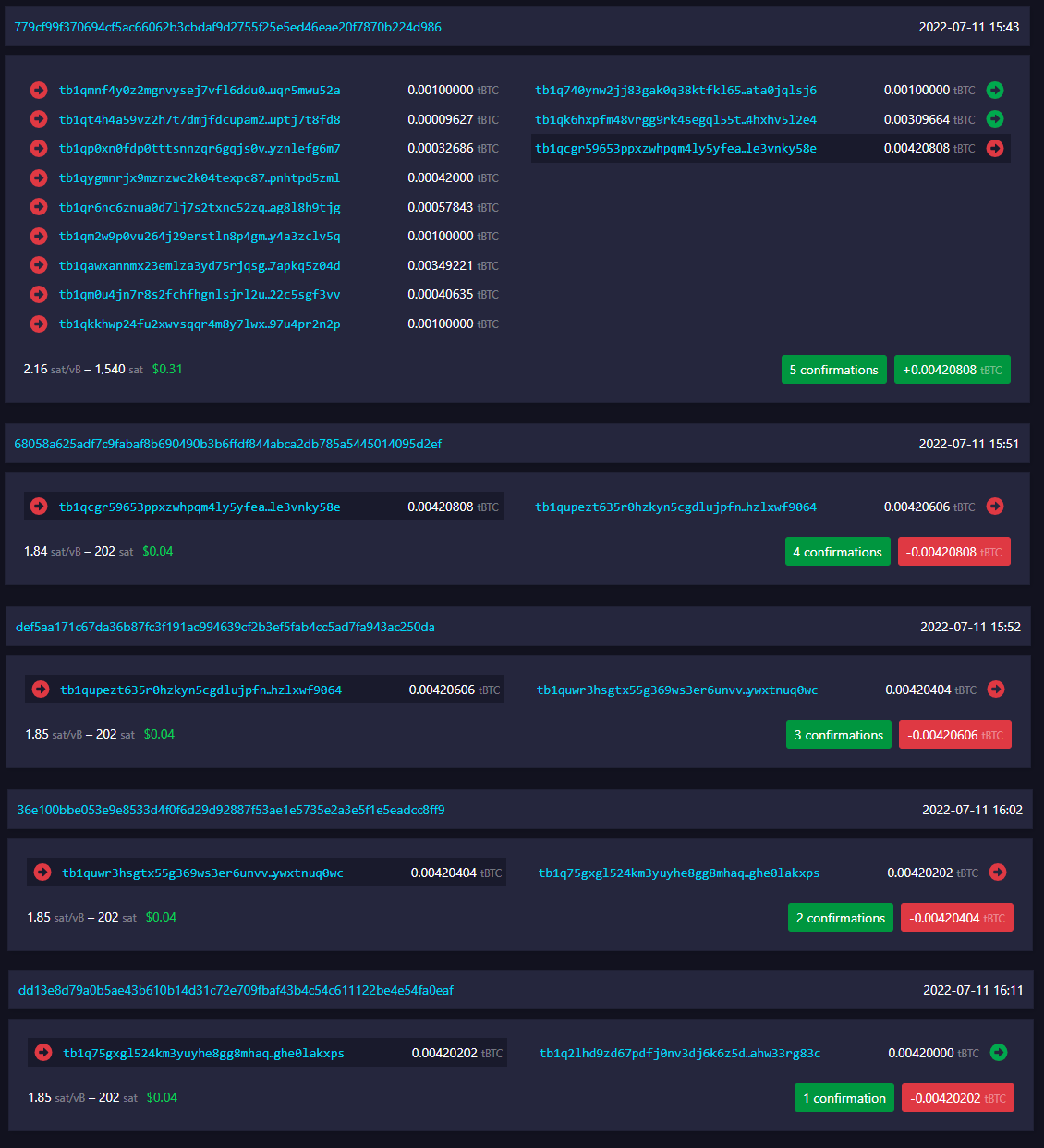The image size is (1044, 1148).
Task: Click the green output arrow for tb1q740ynw2jj83gak0q38ktfkl65
Action: point(994,91)
